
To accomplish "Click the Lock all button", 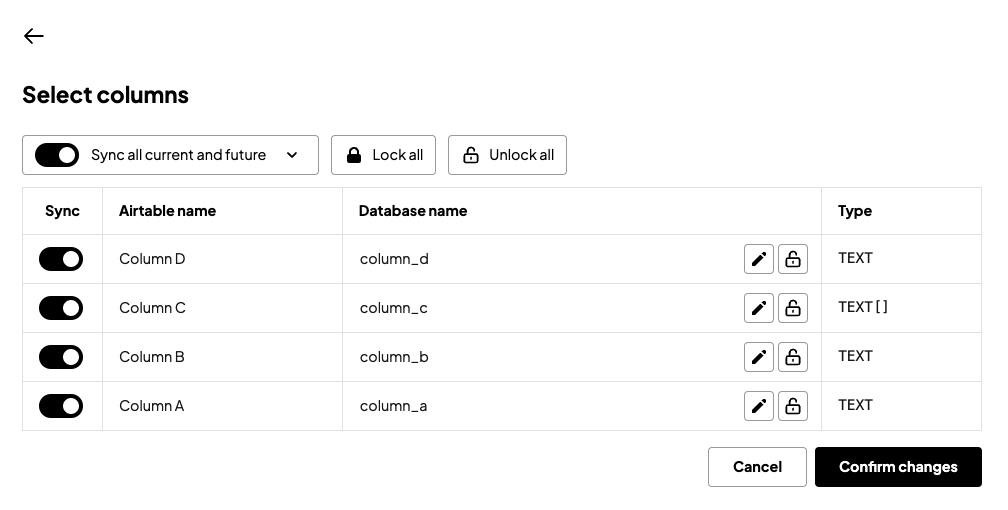I will [383, 155].
